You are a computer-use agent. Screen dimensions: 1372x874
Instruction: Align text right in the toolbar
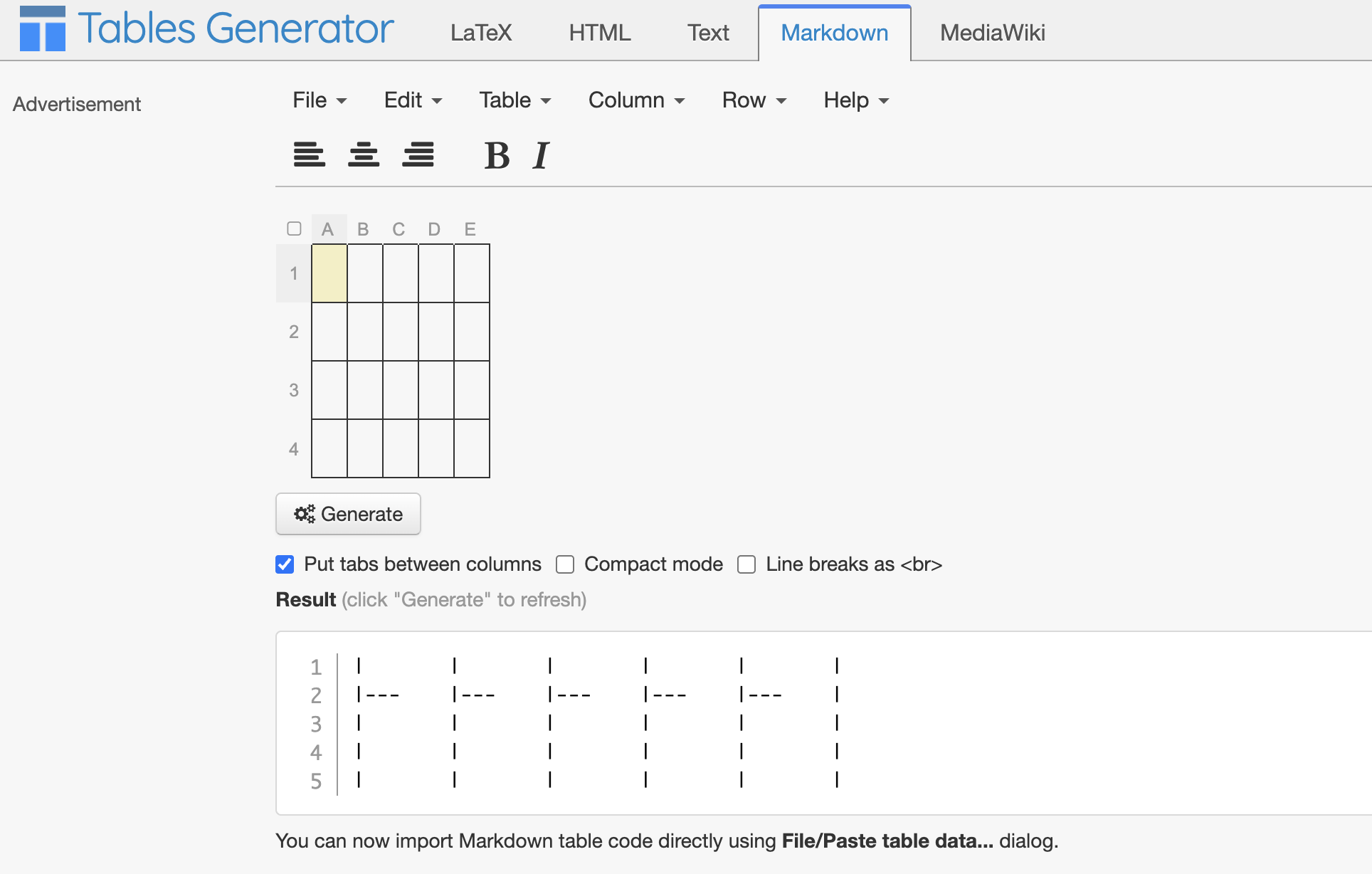tap(418, 154)
